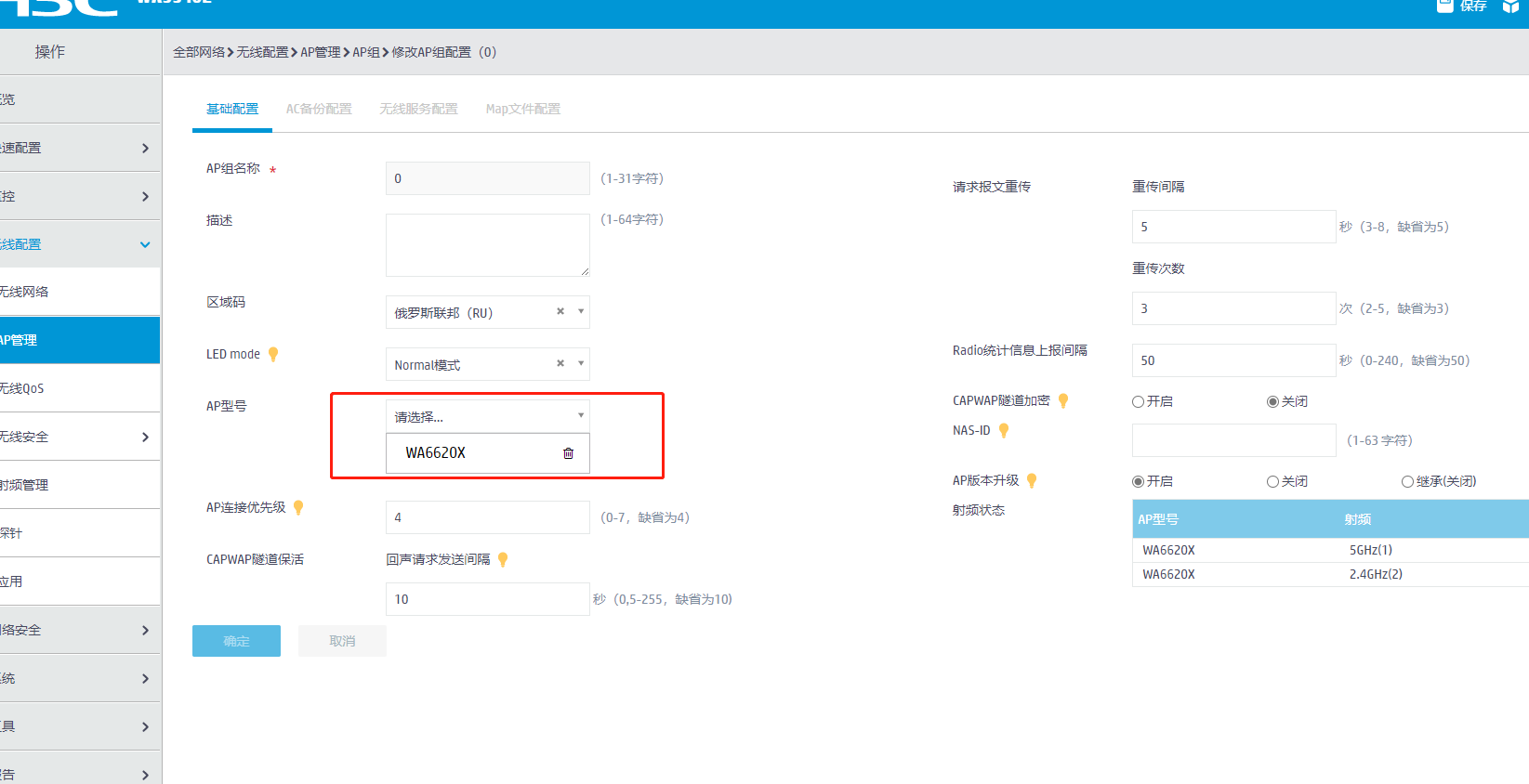Open 应用 in the sidebar
This screenshot has width=1529, height=784.
click(x=80, y=581)
